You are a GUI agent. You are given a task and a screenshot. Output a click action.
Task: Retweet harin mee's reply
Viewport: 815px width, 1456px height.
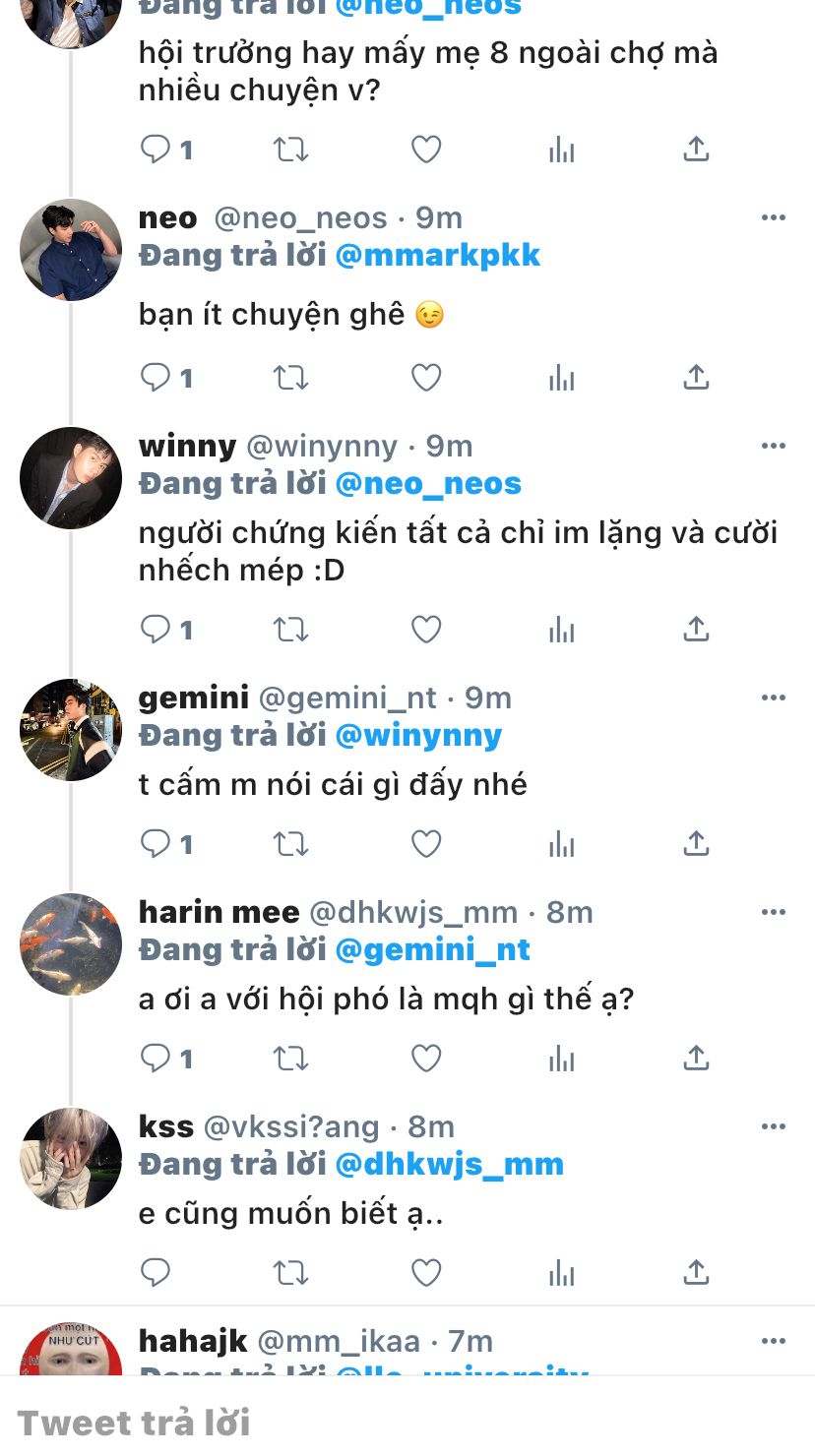tap(290, 1059)
